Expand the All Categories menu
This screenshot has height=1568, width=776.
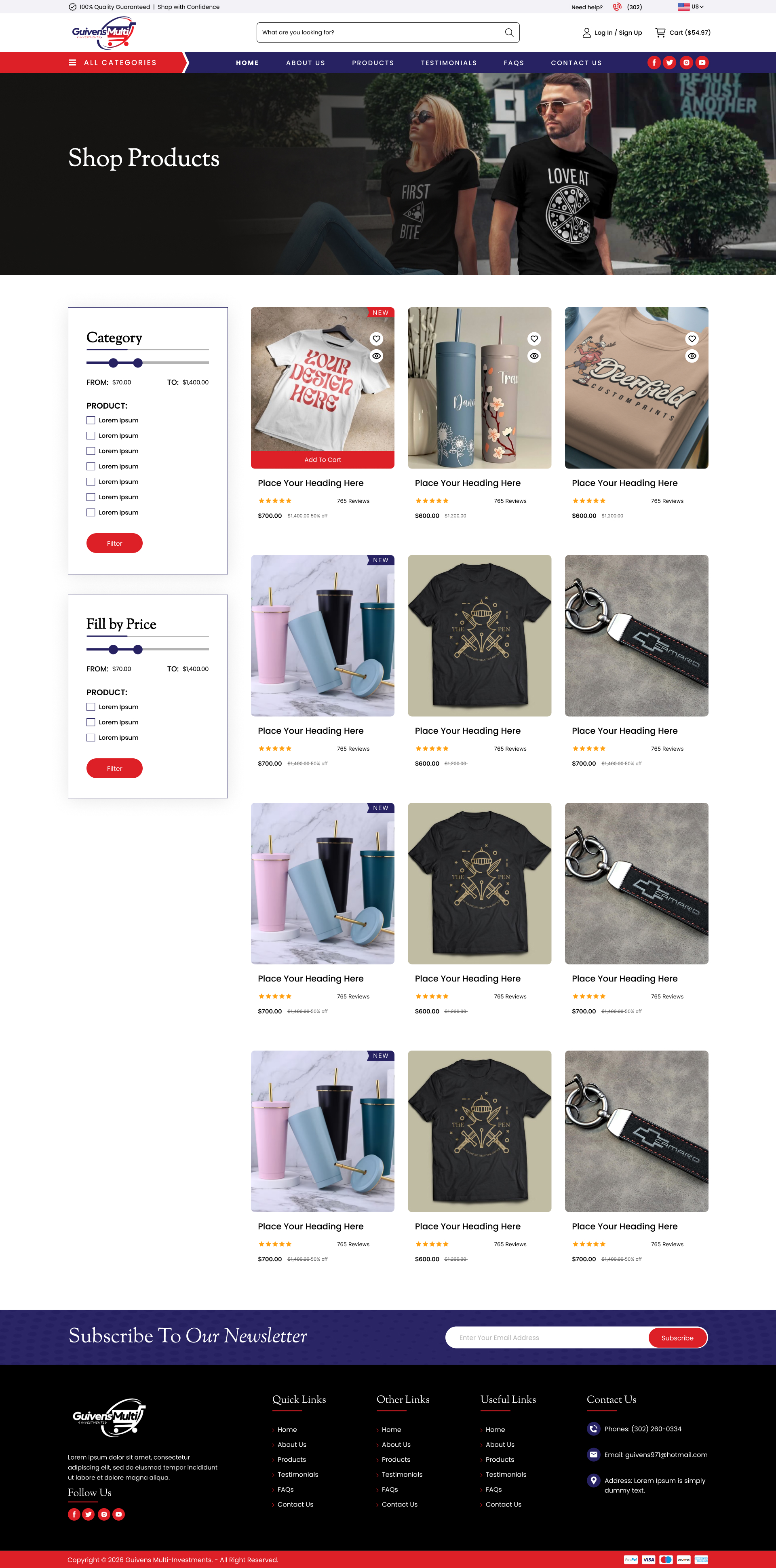pyautogui.click(x=113, y=63)
